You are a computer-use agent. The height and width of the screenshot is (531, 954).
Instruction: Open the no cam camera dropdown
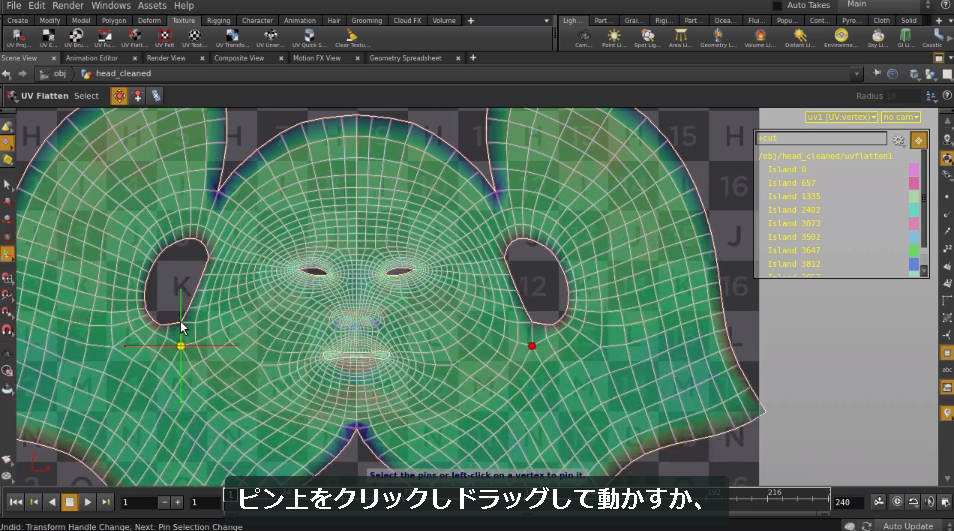(x=900, y=117)
